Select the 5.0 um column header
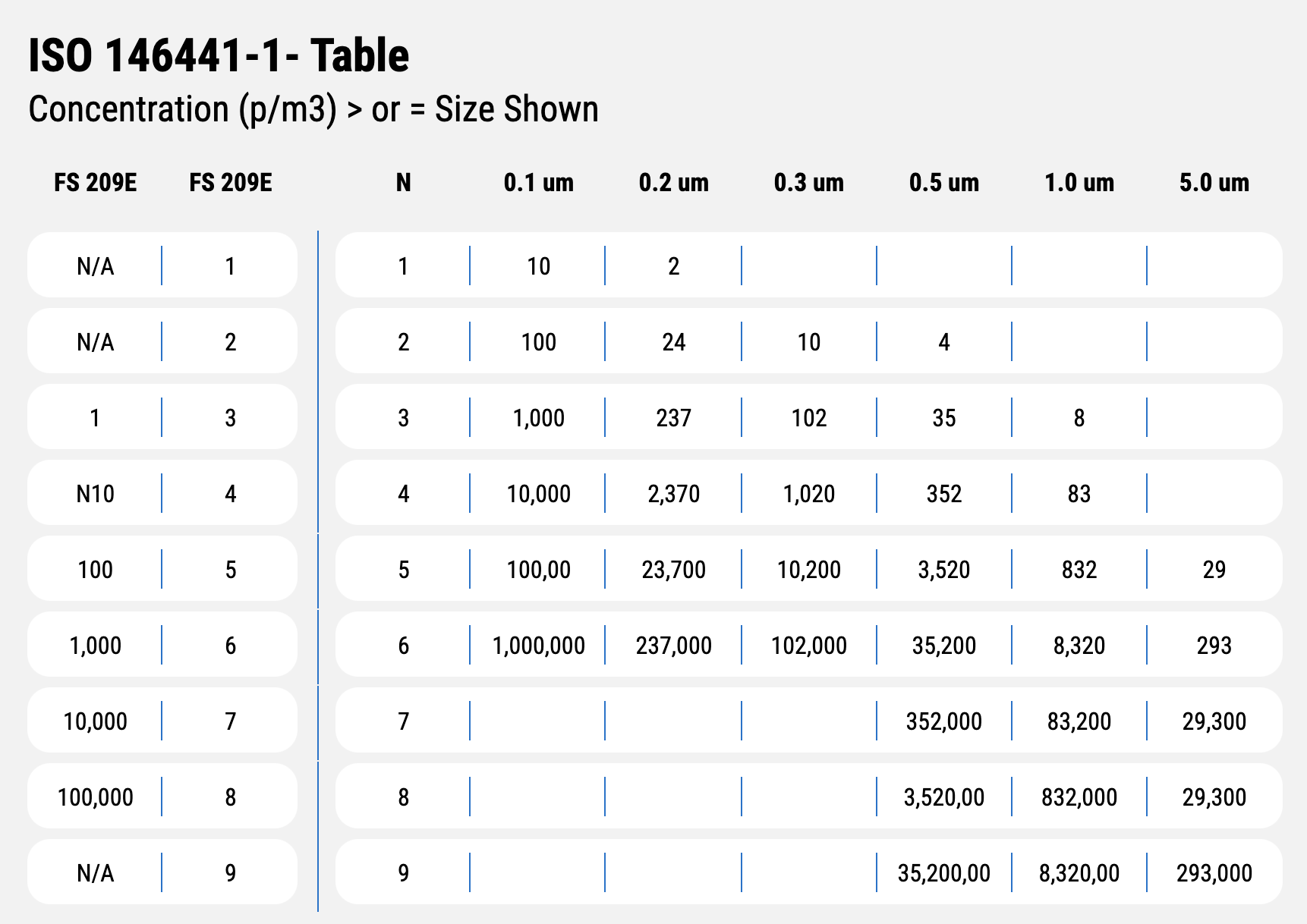This screenshot has width=1307, height=924. (x=1214, y=183)
